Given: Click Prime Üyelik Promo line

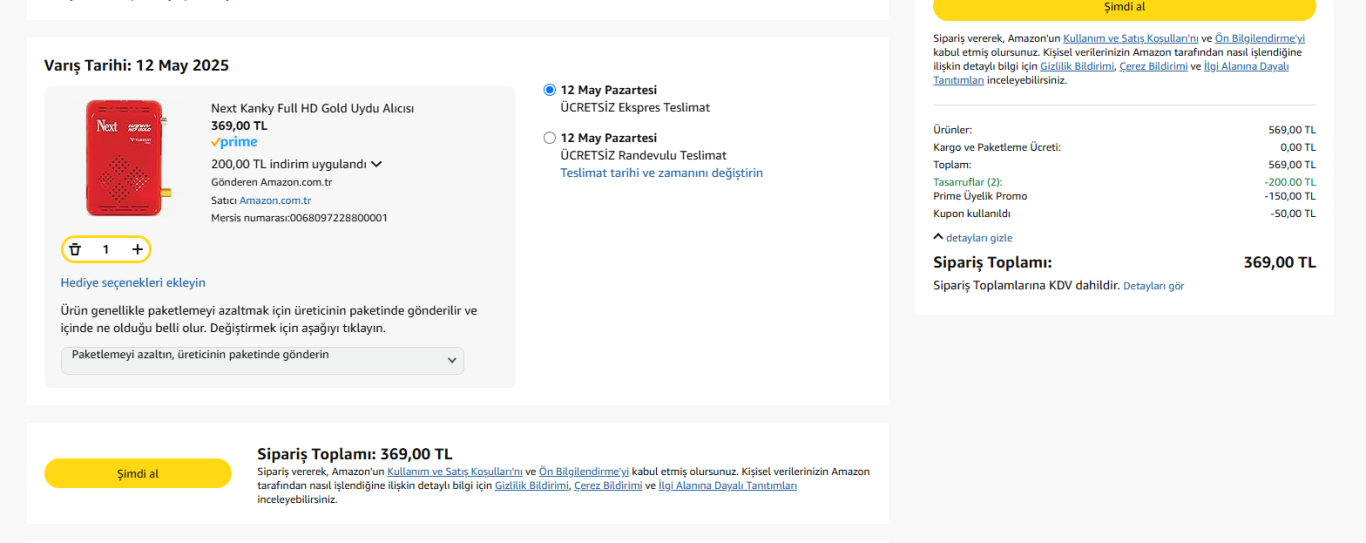Looking at the screenshot, I should 1124,196.
